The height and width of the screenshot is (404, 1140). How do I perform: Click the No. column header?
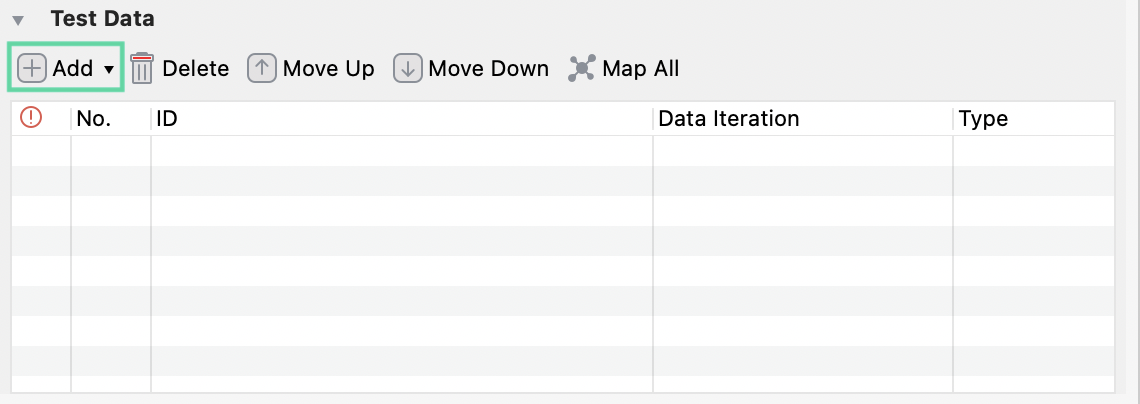pyautogui.click(x=93, y=119)
